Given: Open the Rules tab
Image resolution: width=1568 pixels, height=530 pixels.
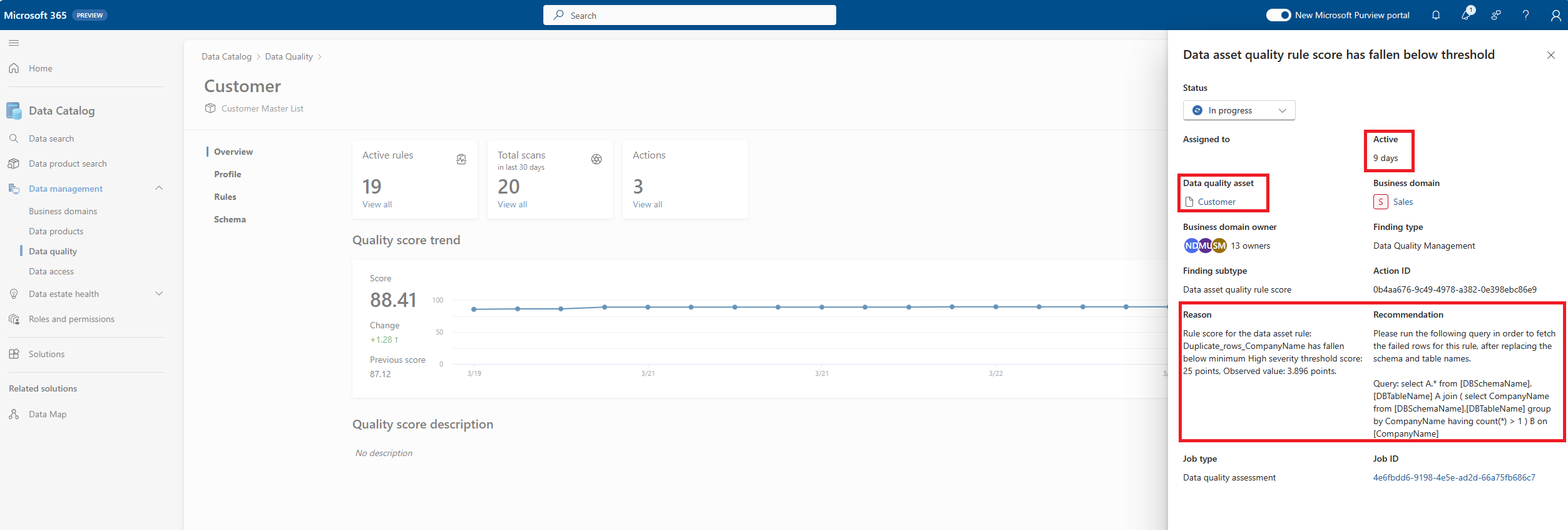Looking at the screenshot, I should [225, 197].
